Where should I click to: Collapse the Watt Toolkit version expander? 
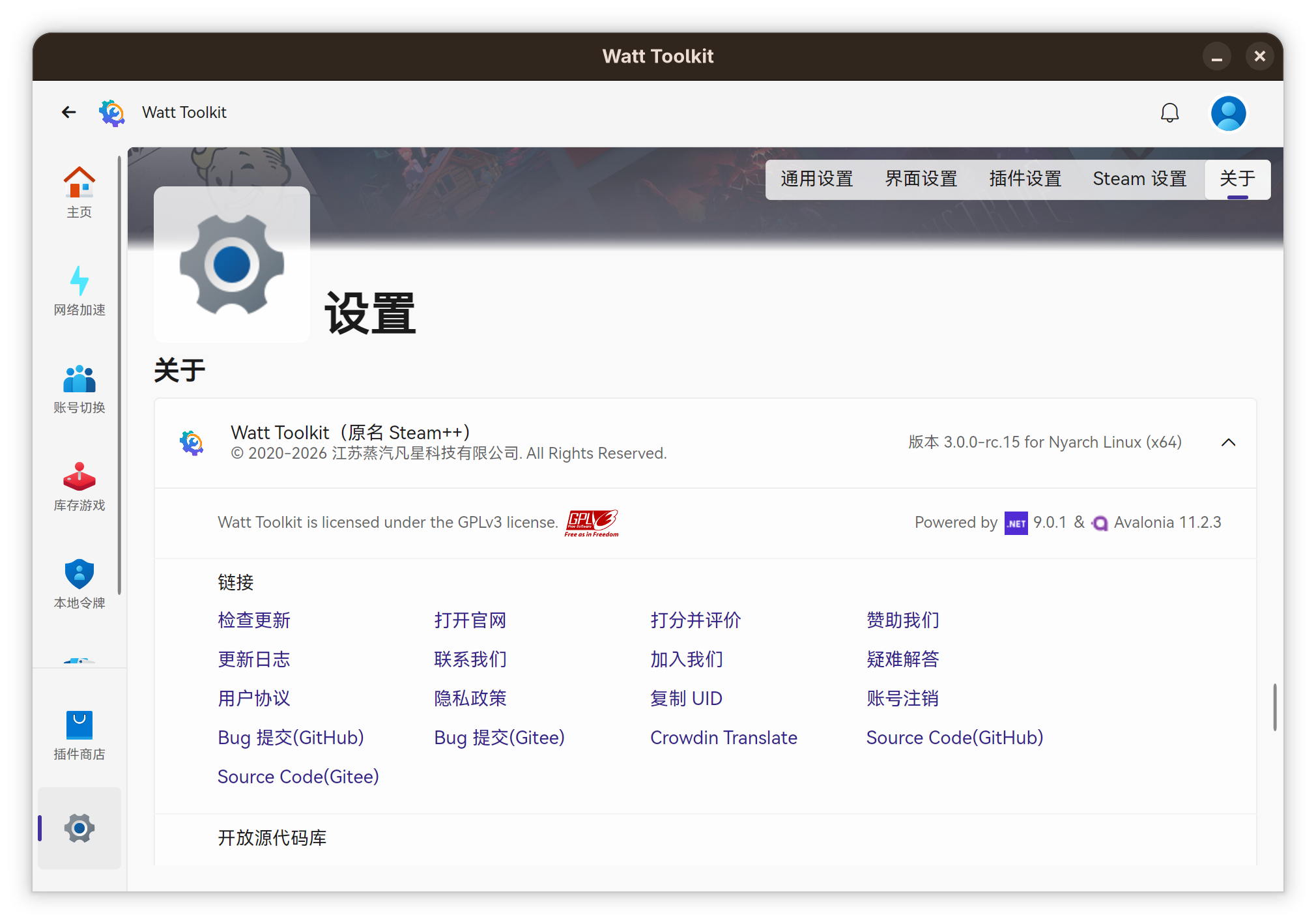coord(1228,442)
